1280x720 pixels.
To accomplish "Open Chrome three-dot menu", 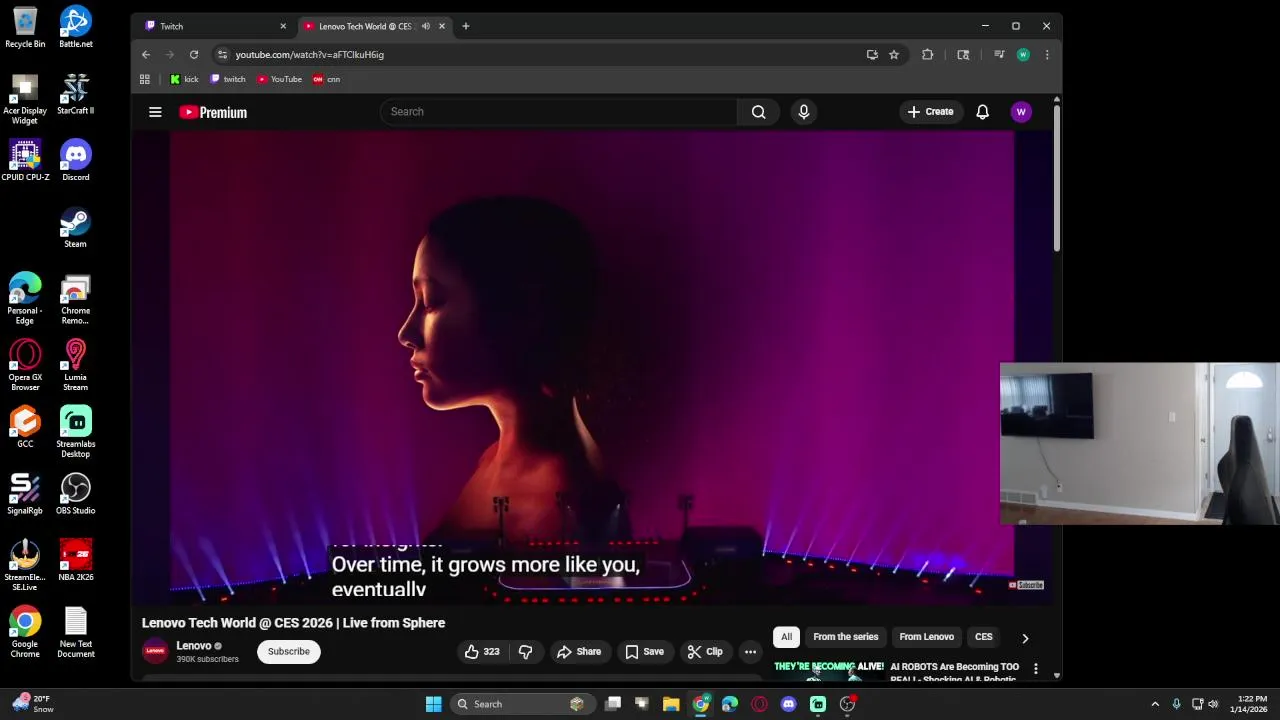I will coord(1047,55).
